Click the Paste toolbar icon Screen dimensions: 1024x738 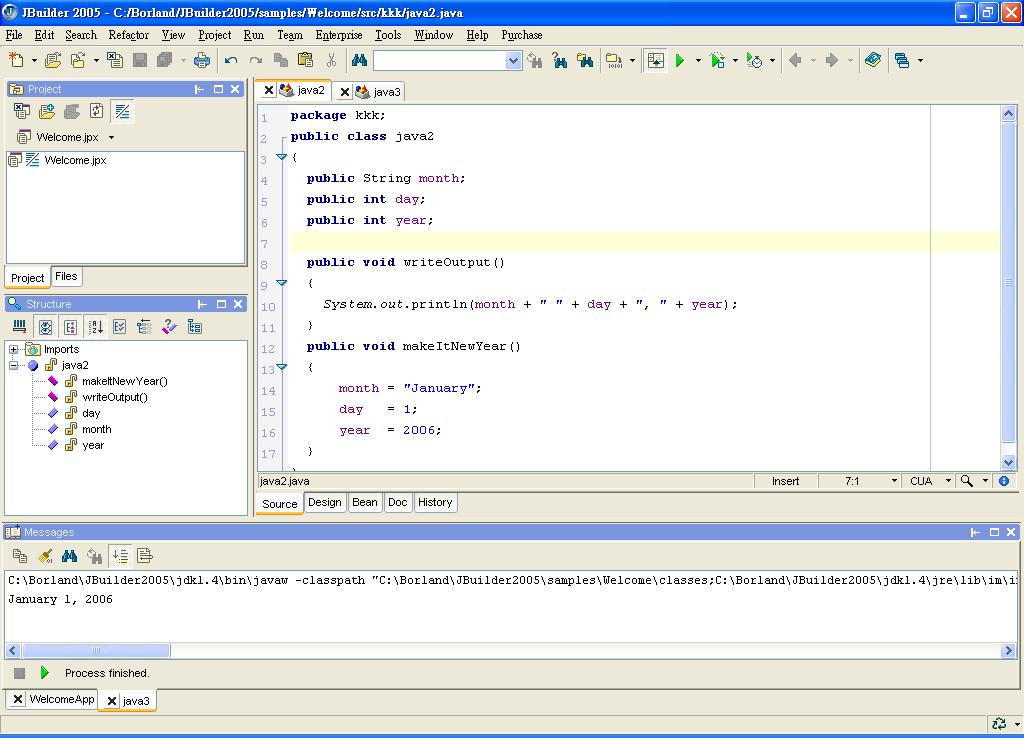click(306, 61)
